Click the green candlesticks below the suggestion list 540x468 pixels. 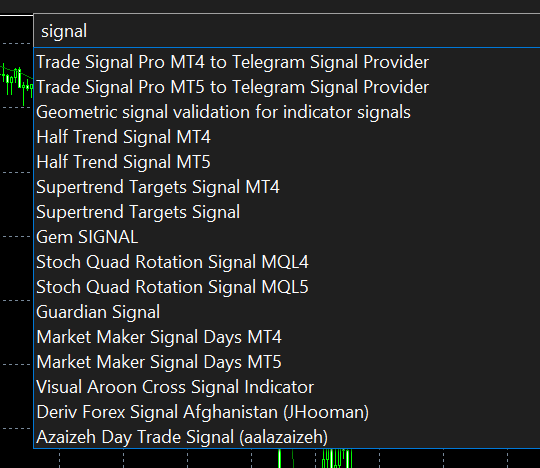tap(337, 458)
